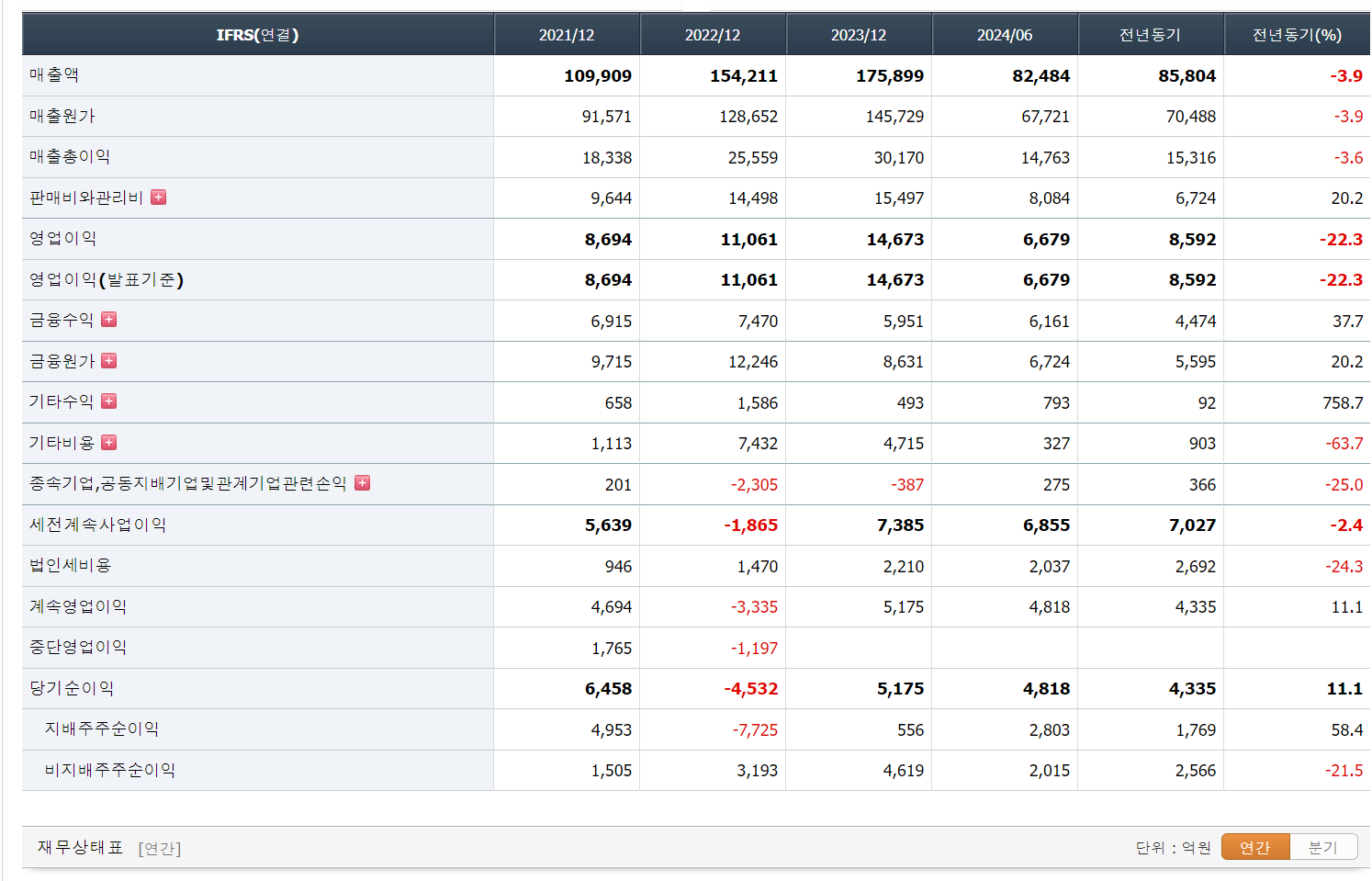Click 기타비용 value 7,432
This screenshot has width=1372, height=881.
pyautogui.click(x=758, y=444)
